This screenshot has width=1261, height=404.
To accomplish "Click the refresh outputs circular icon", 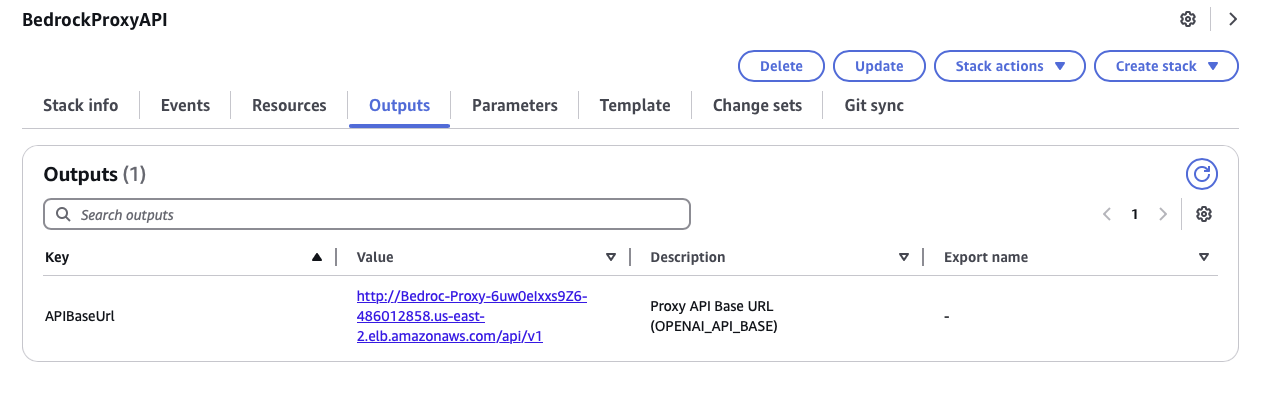I will point(1202,174).
